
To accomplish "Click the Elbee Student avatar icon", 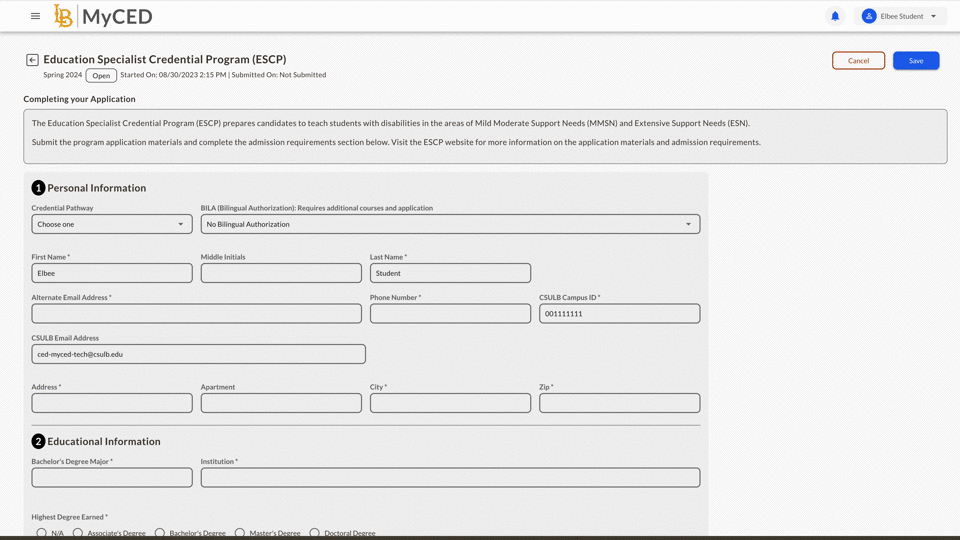I will (868, 16).
